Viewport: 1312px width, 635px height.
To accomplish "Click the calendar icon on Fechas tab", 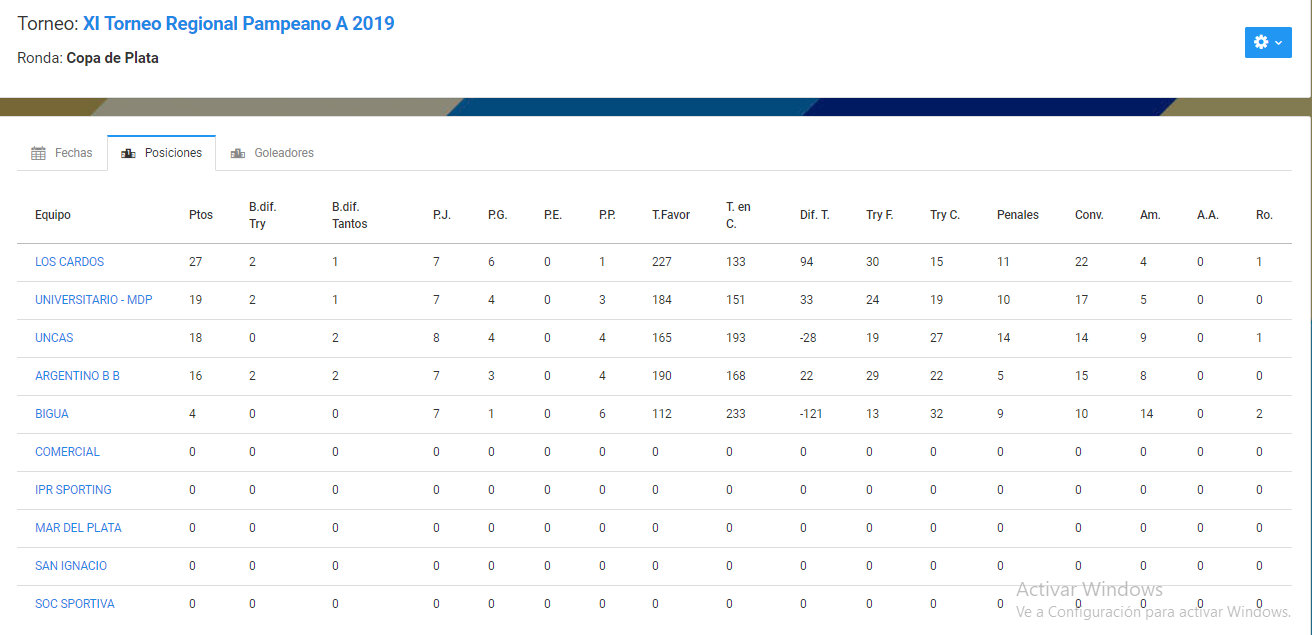I will click(39, 154).
